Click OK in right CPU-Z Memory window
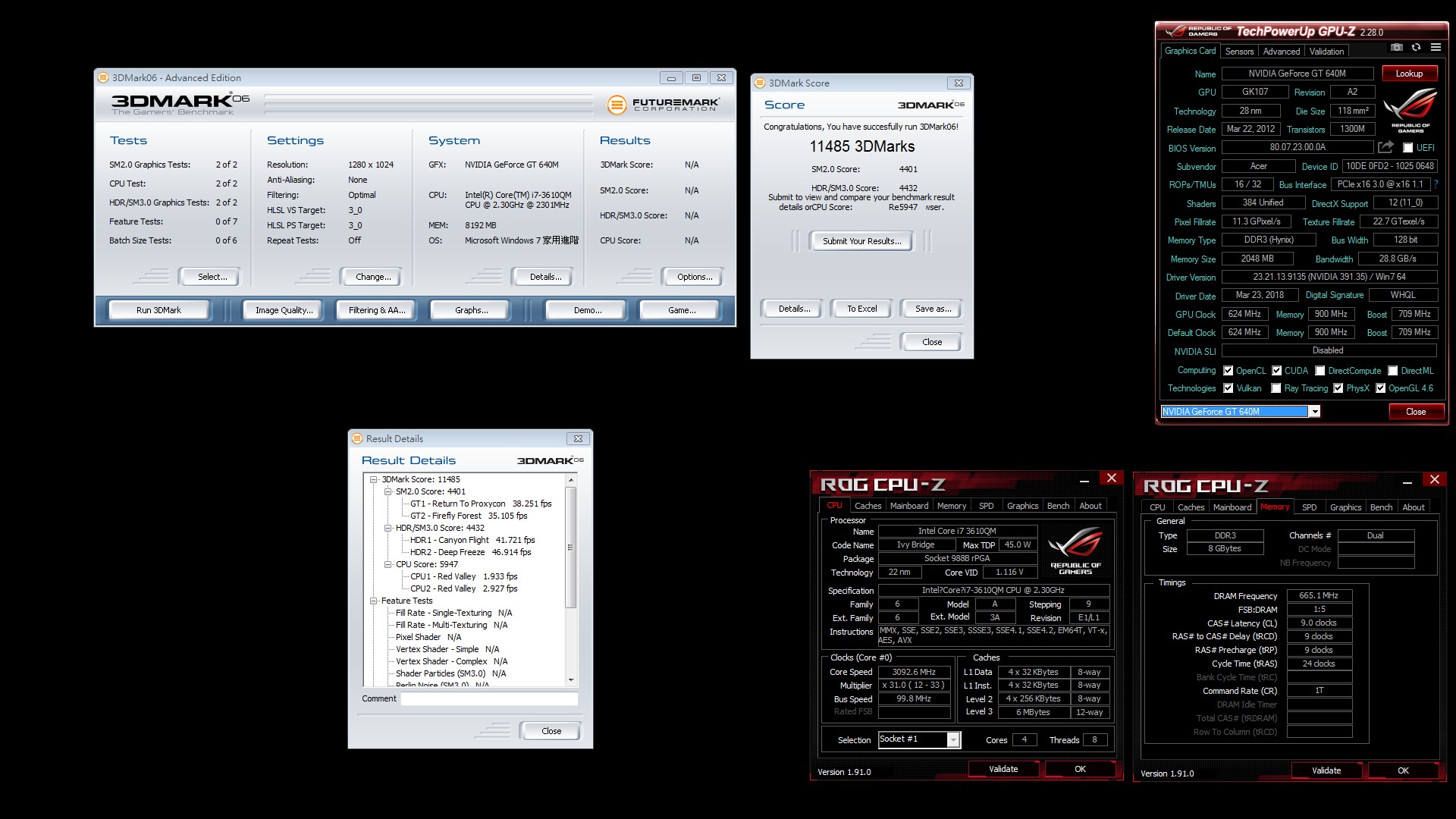Screen dimensions: 1456x819 pos(1403,770)
